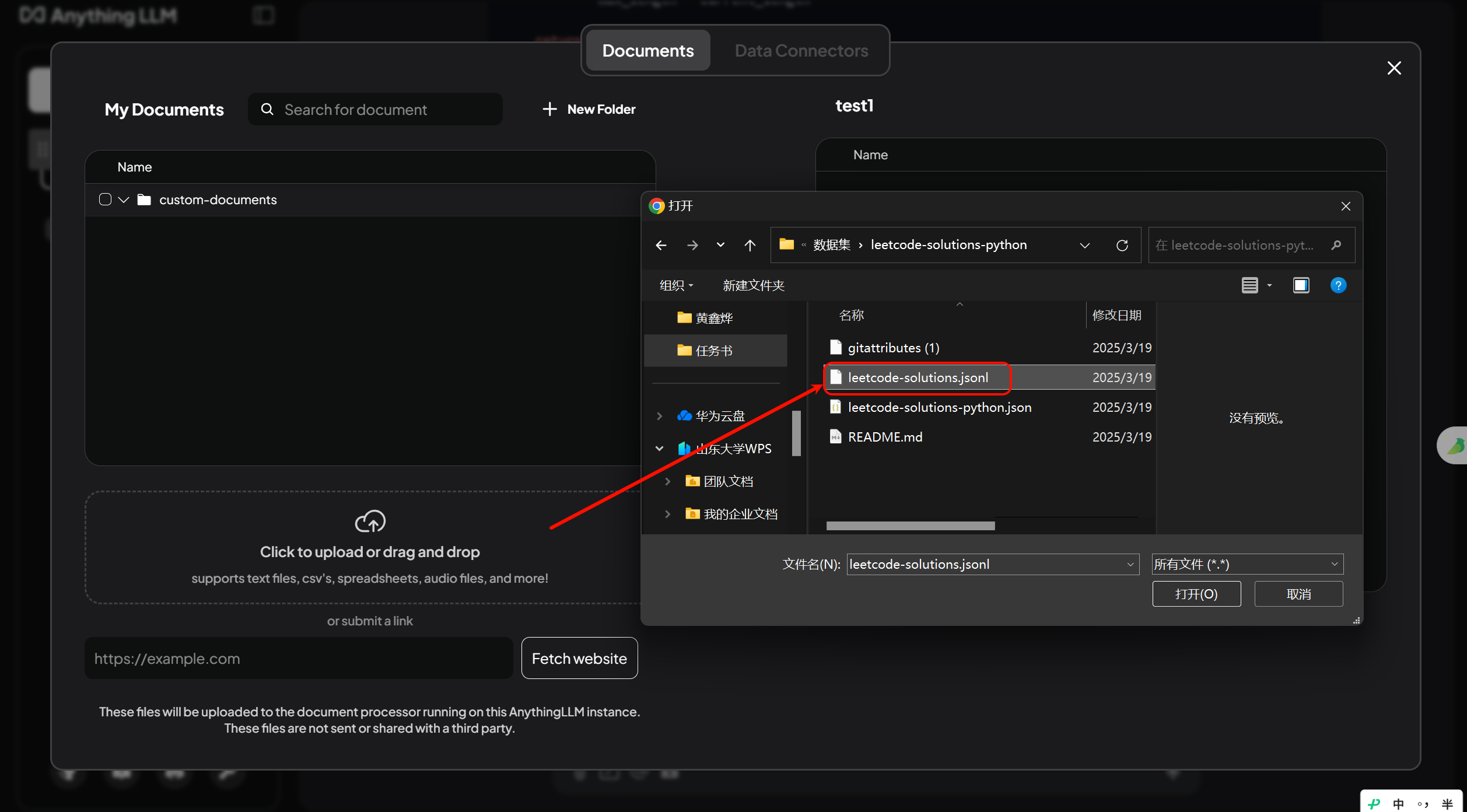This screenshot has width=1467, height=812.
Task: Click the leetcode-solutions-python.json file icon
Action: (835, 407)
